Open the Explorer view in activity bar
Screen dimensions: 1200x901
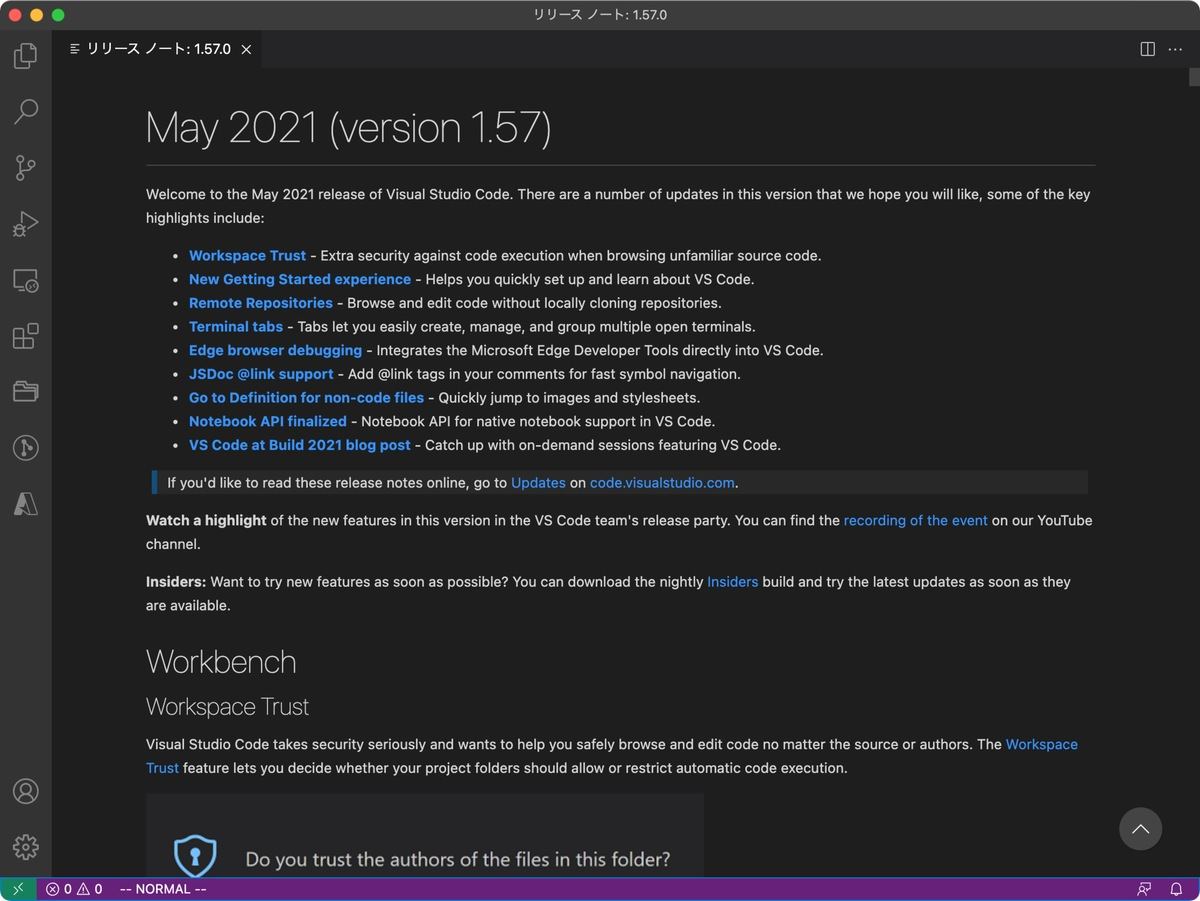(26, 55)
